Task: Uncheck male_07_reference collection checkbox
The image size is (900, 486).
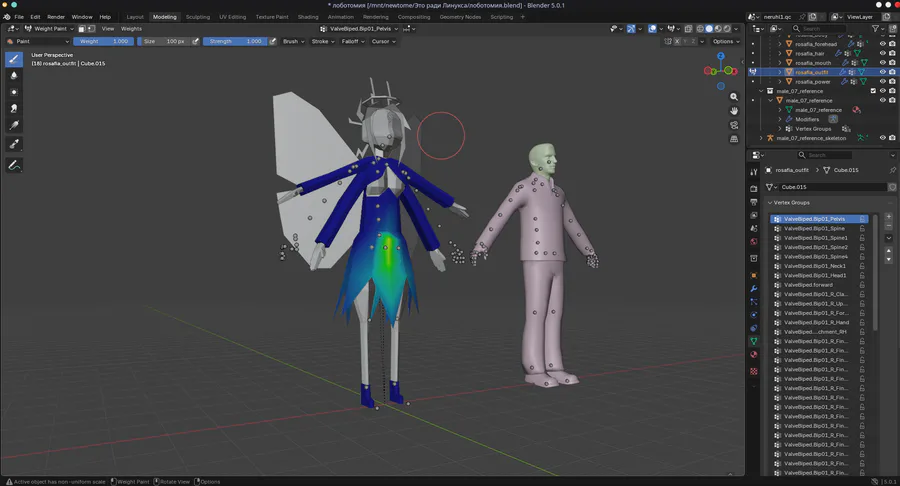Action: pyautogui.click(x=873, y=91)
